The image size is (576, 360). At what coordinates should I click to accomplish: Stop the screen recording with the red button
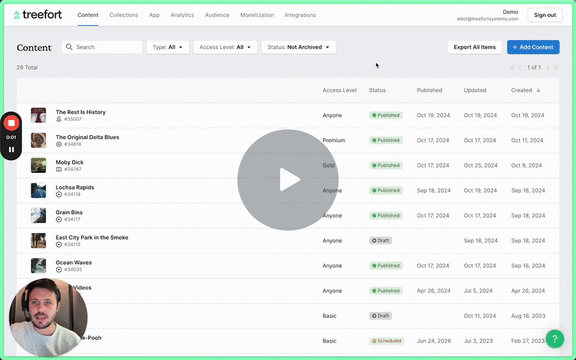pos(11,123)
